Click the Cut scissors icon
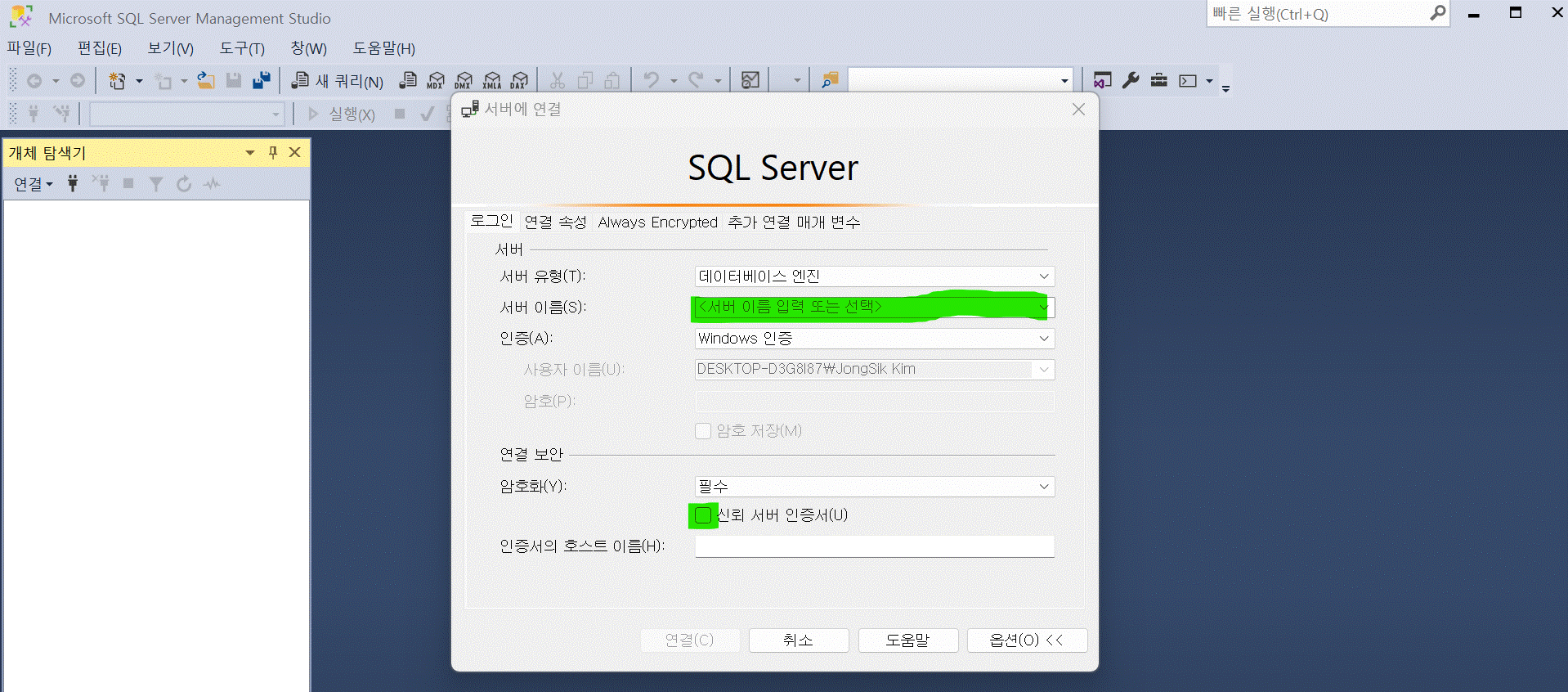Viewport: 1568px width, 692px height. (x=558, y=80)
